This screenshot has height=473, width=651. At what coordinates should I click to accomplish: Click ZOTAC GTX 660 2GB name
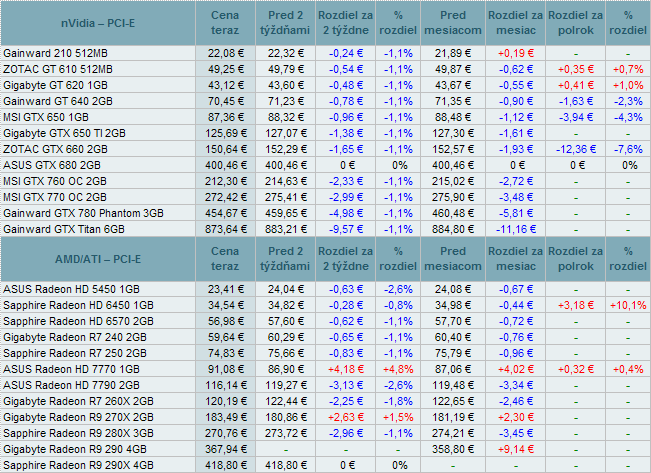tap(55, 149)
